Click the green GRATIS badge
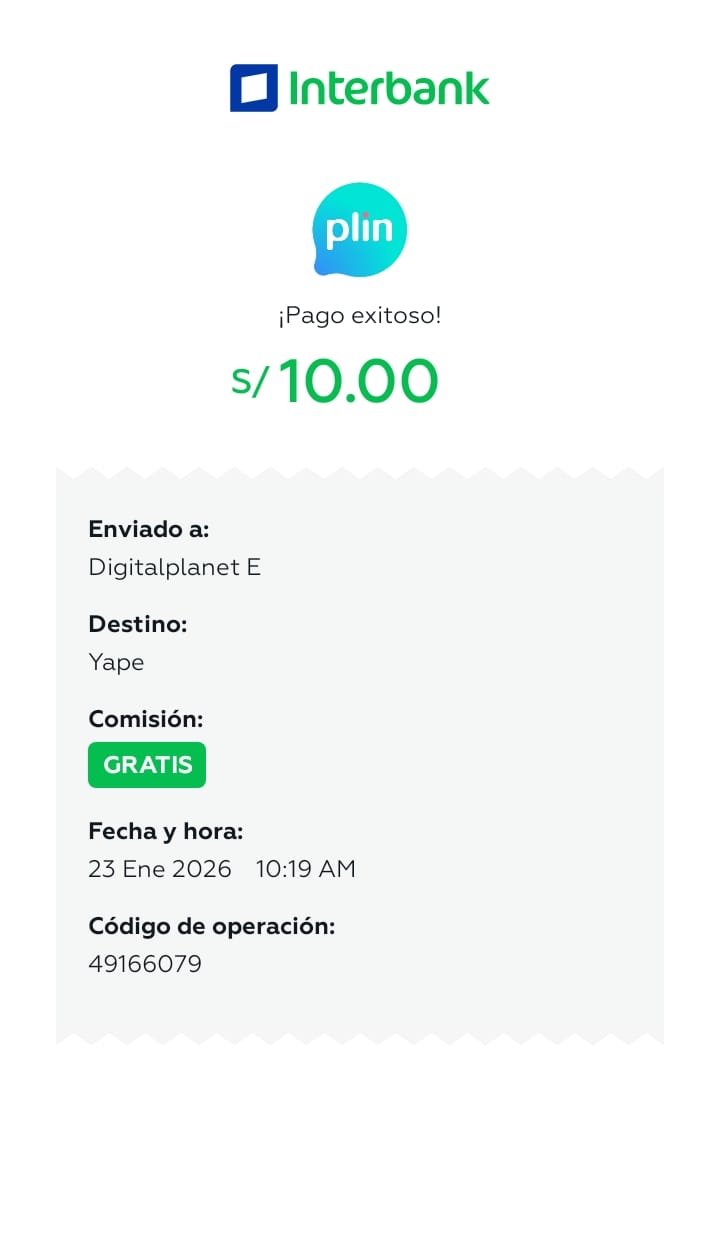Screen dimensions: 720x1246 147,765
